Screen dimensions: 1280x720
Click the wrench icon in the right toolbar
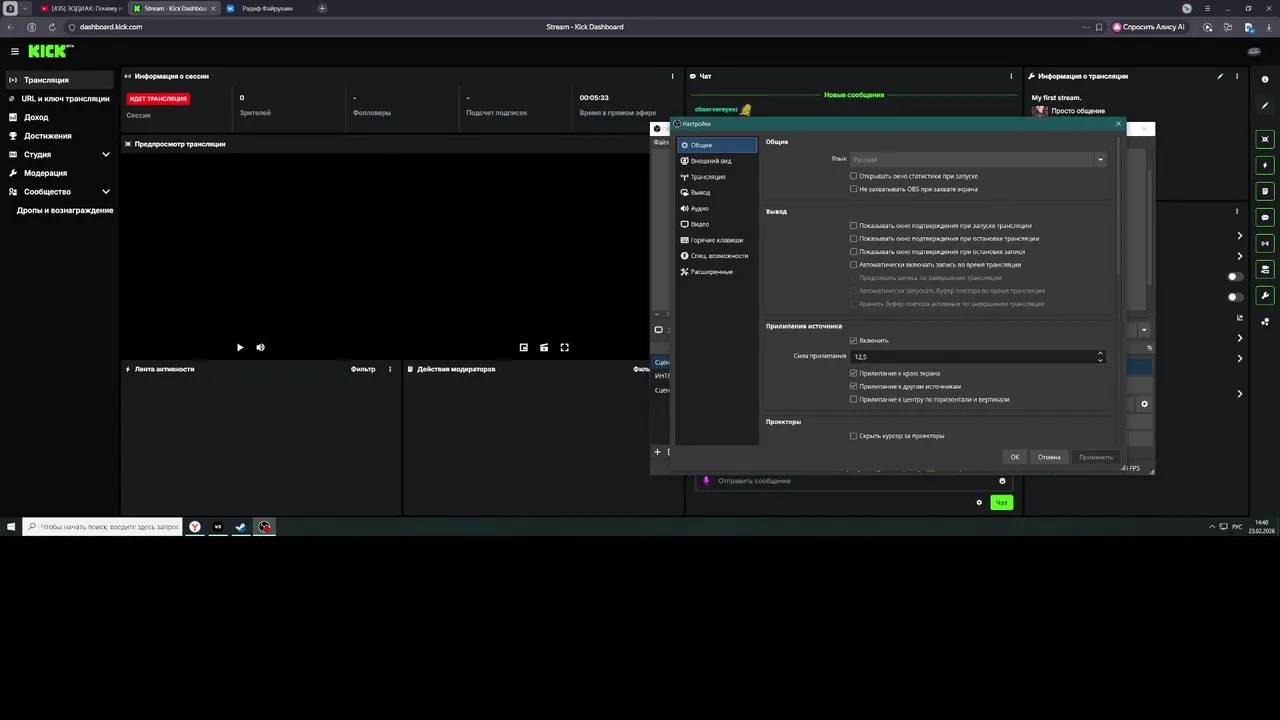coord(1265,295)
